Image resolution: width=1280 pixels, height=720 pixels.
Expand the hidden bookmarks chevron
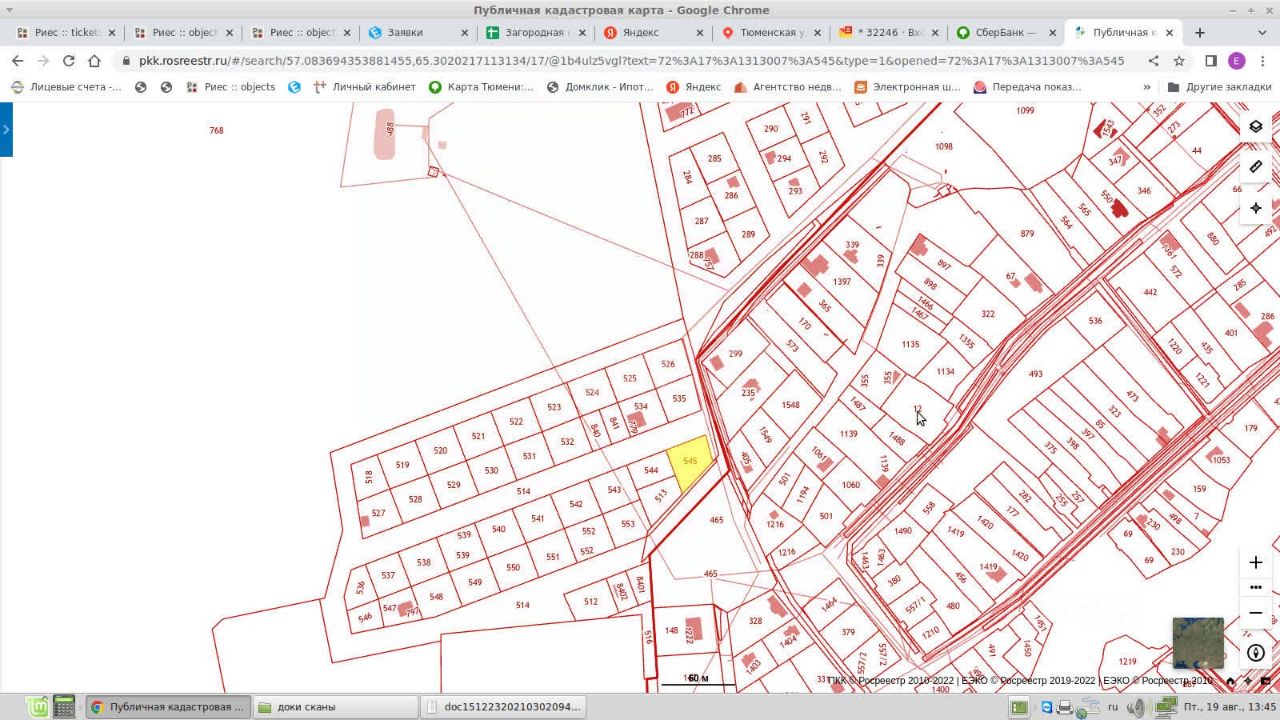1147,87
